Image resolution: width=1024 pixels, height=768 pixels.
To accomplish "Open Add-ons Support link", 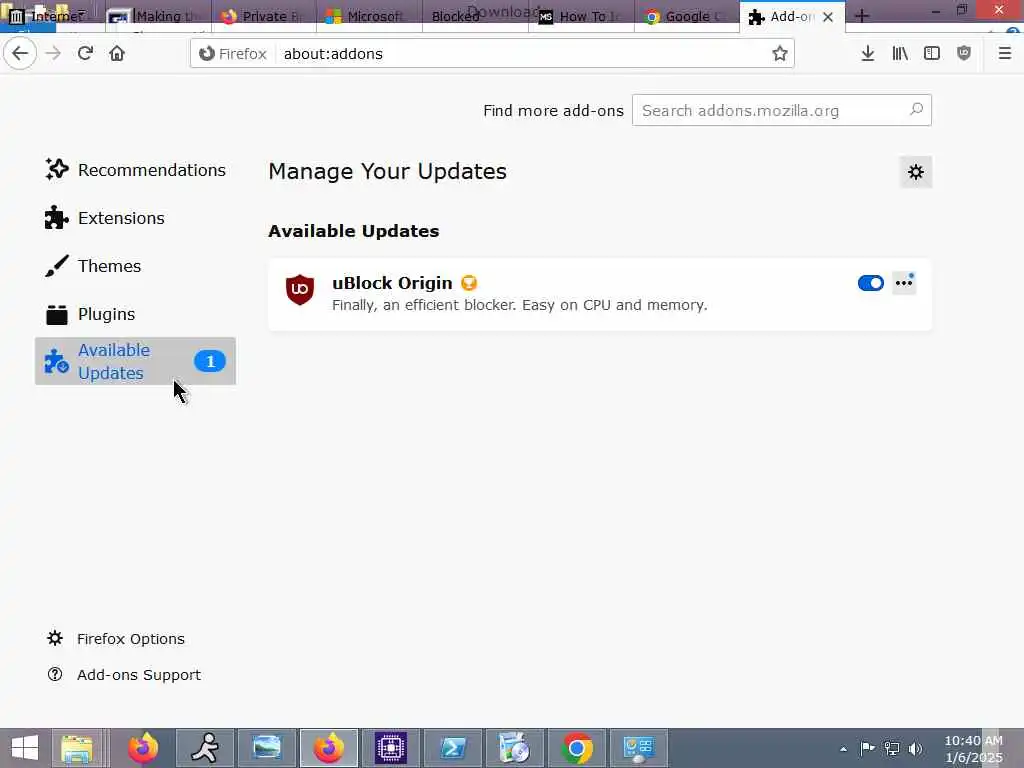I will [x=124, y=675].
